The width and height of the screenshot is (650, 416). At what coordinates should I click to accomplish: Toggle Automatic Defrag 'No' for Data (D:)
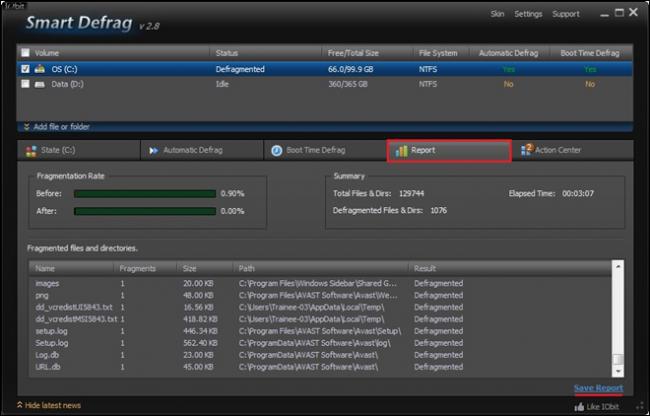[508, 84]
